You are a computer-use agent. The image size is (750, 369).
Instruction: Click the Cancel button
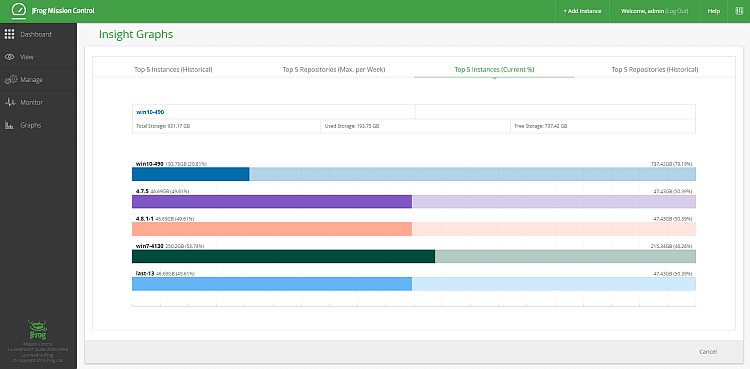708,352
